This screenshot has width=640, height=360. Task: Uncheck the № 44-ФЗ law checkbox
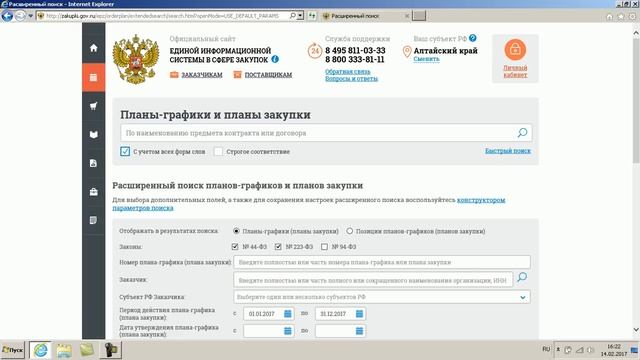[235, 247]
